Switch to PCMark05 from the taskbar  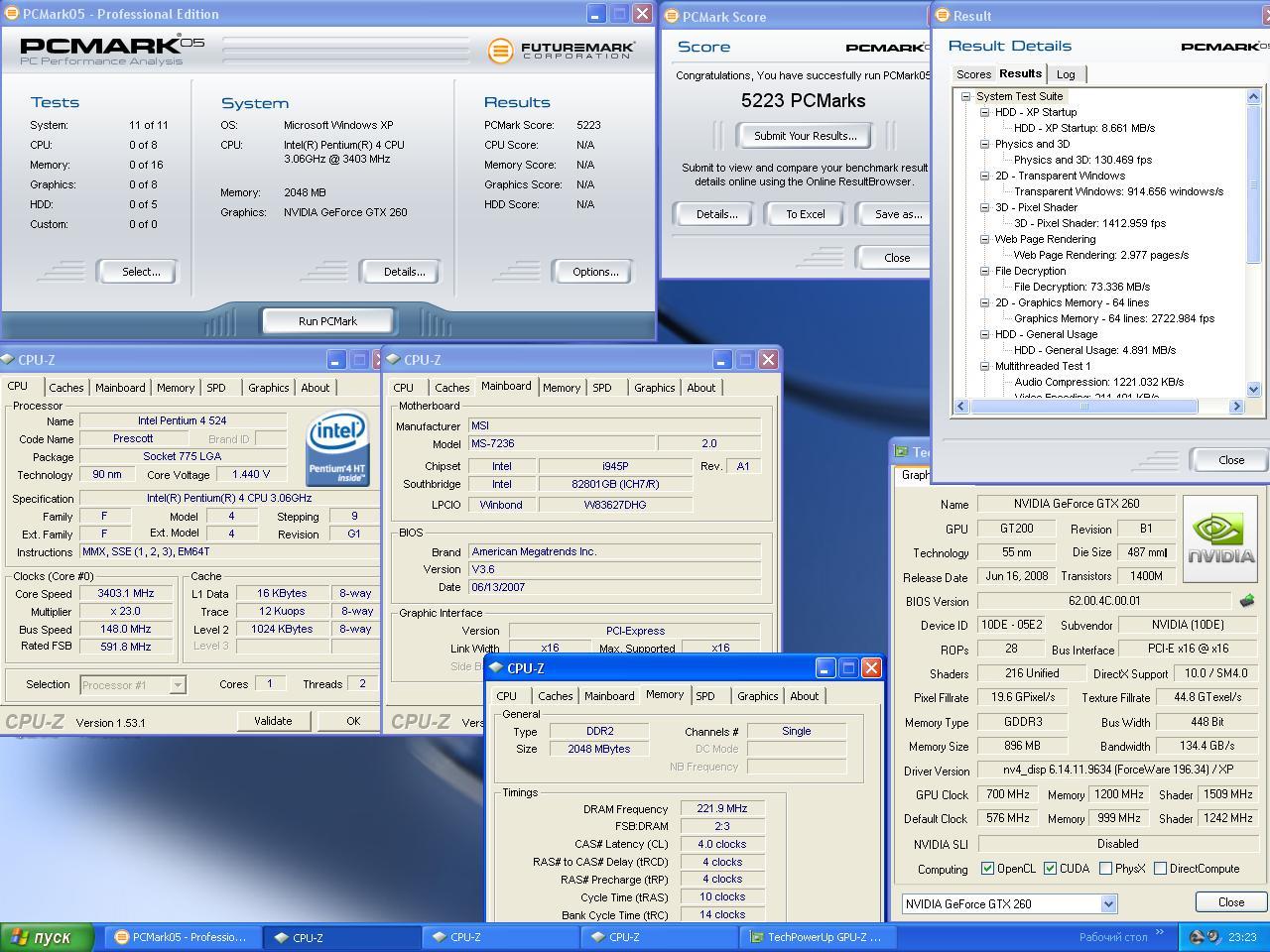pos(183,937)
